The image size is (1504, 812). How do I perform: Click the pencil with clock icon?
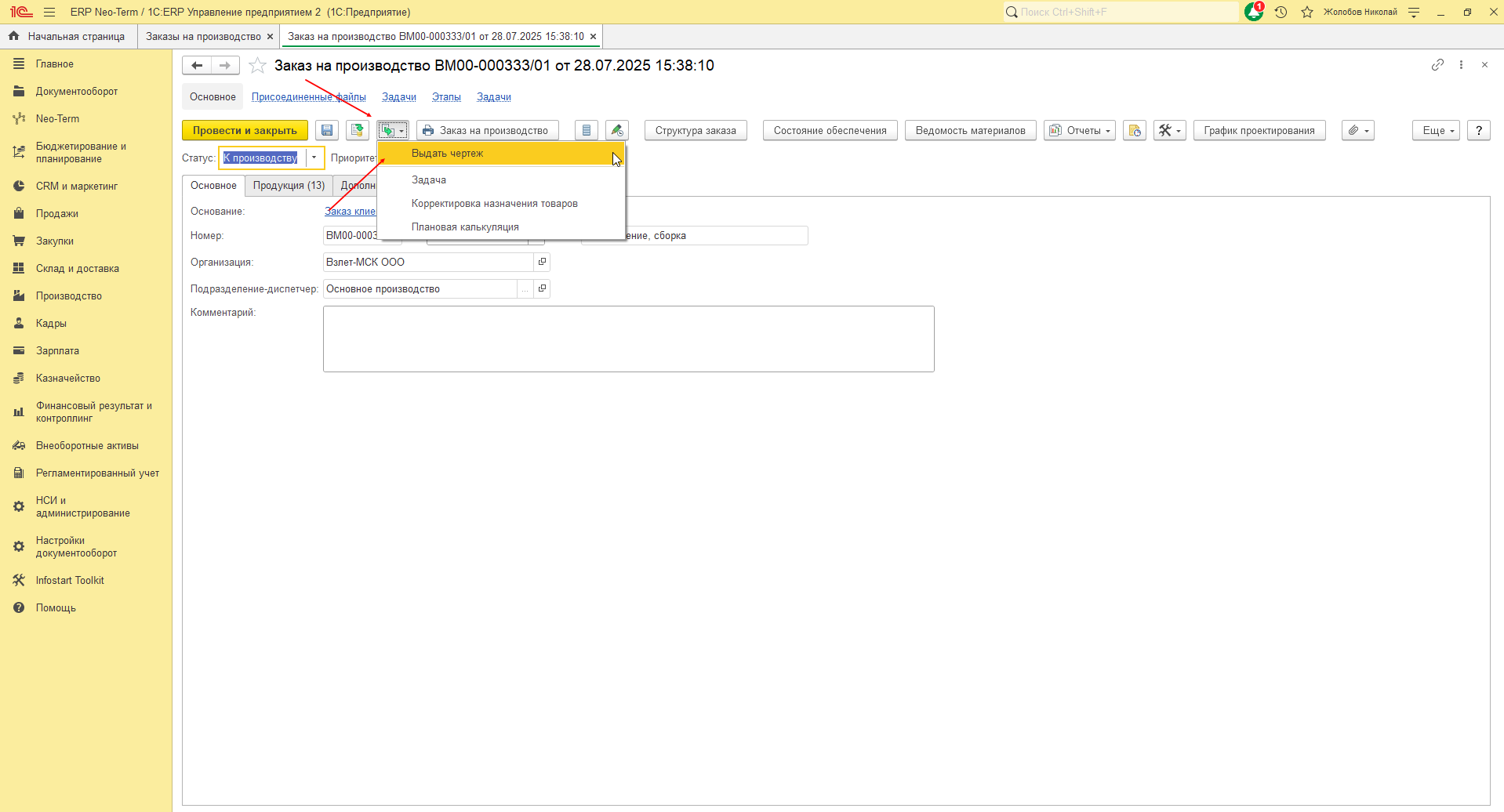pyautogui.click(x=617, y=131)
